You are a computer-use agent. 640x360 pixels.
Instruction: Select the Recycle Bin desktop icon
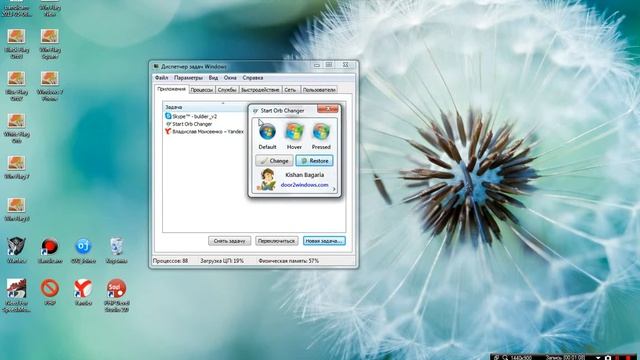point(116,250)
